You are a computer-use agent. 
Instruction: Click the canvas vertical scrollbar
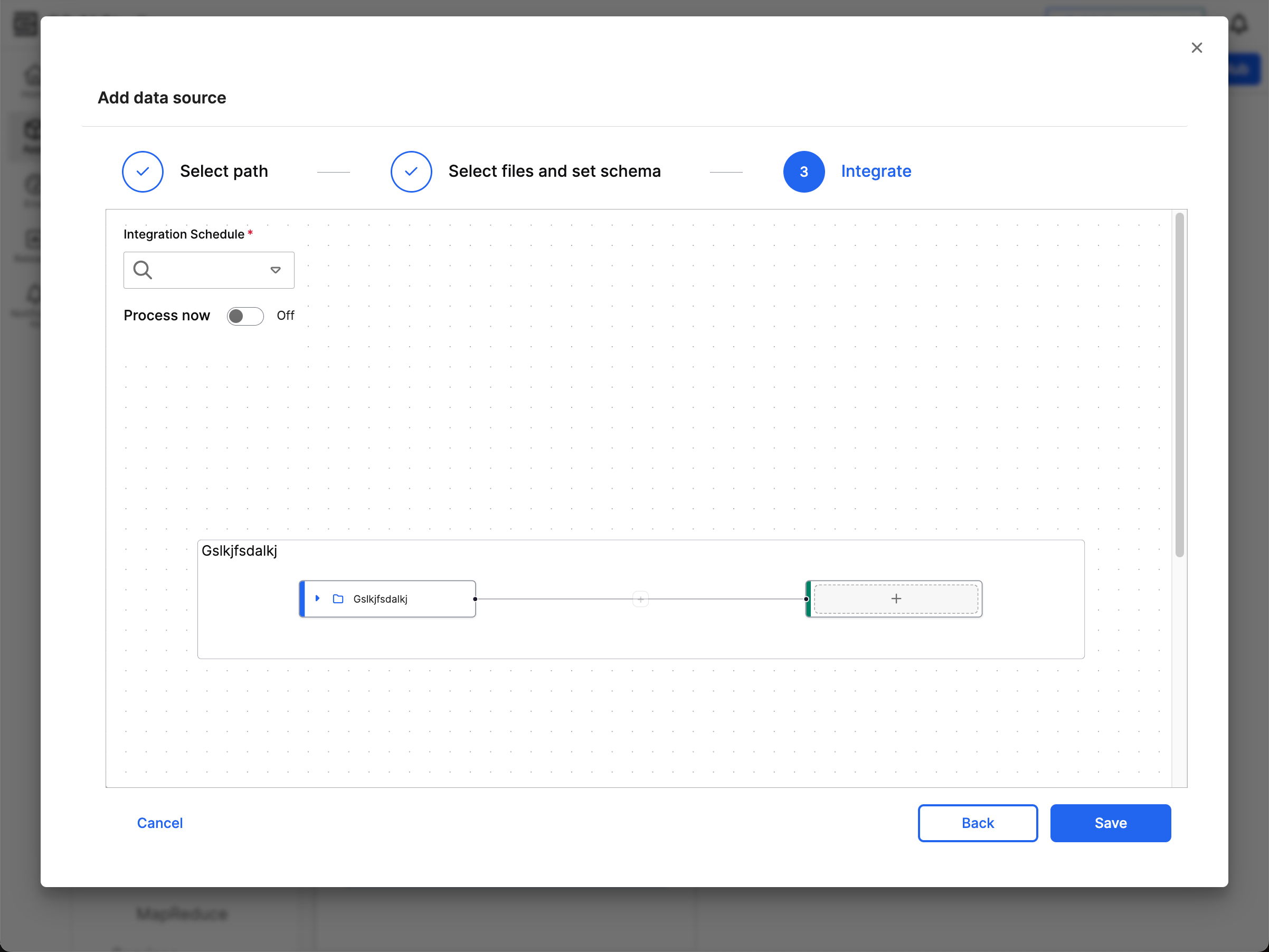1179,384
